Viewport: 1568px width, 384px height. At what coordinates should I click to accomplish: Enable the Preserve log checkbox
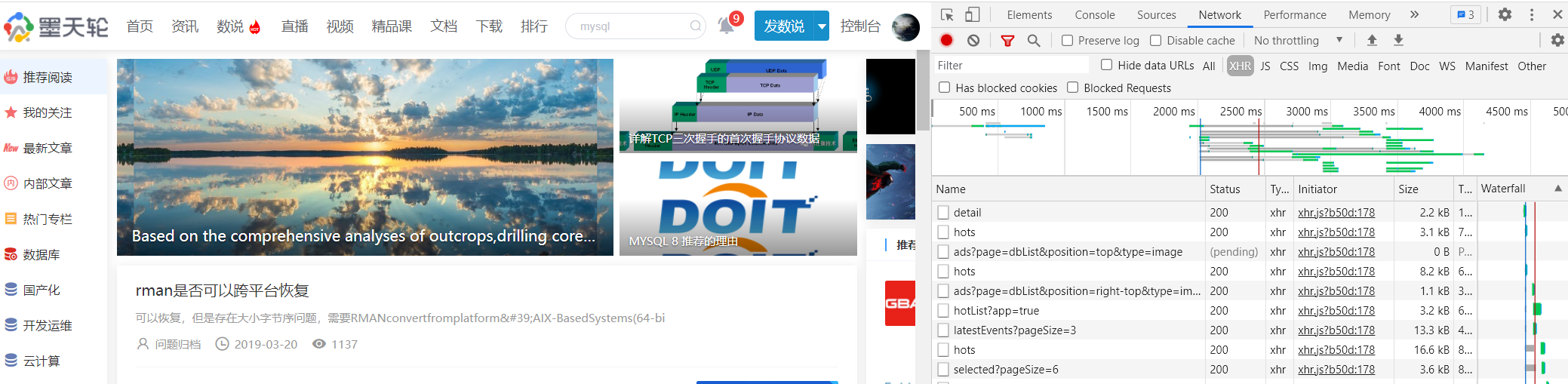(1067, 41)
